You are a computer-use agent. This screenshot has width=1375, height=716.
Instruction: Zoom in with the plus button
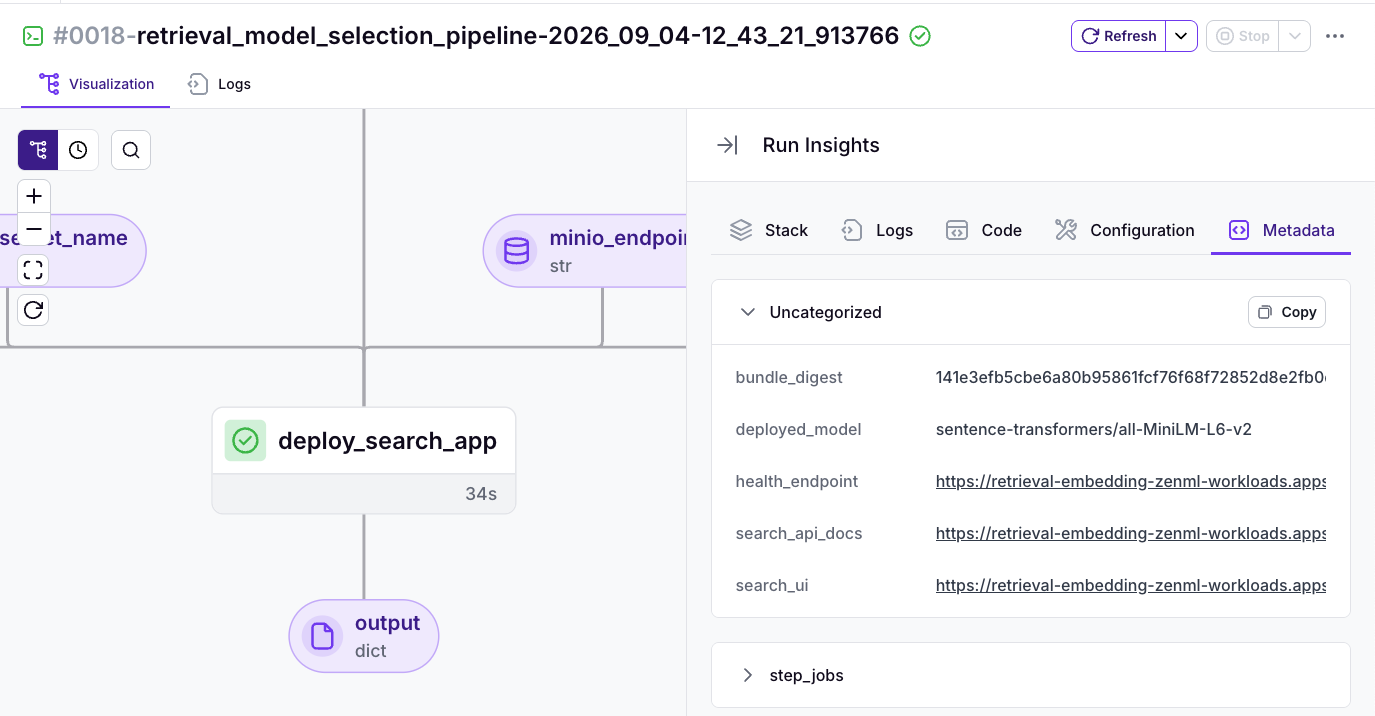[33, 196]
